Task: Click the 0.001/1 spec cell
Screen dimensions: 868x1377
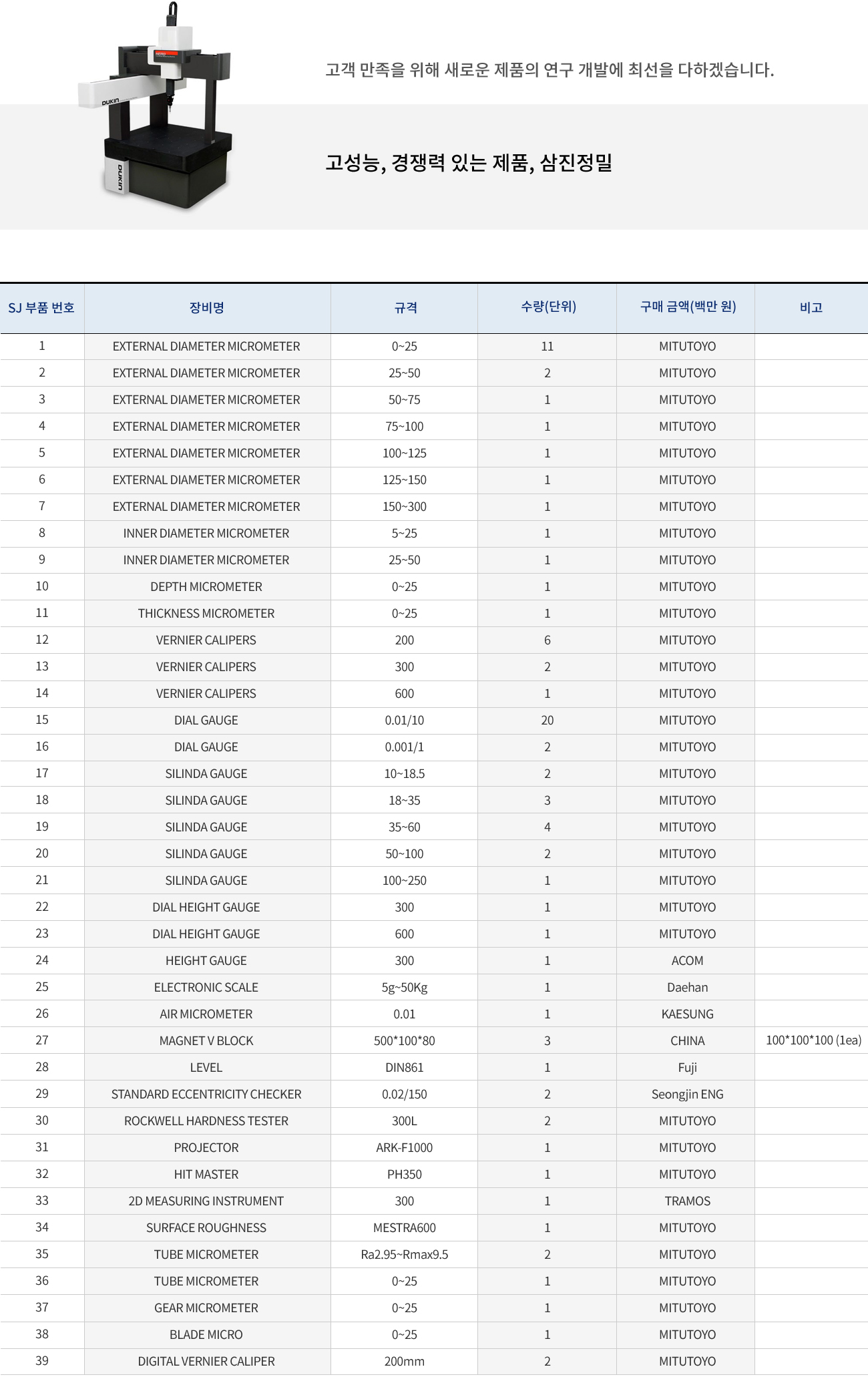Action: click(405, 747)
